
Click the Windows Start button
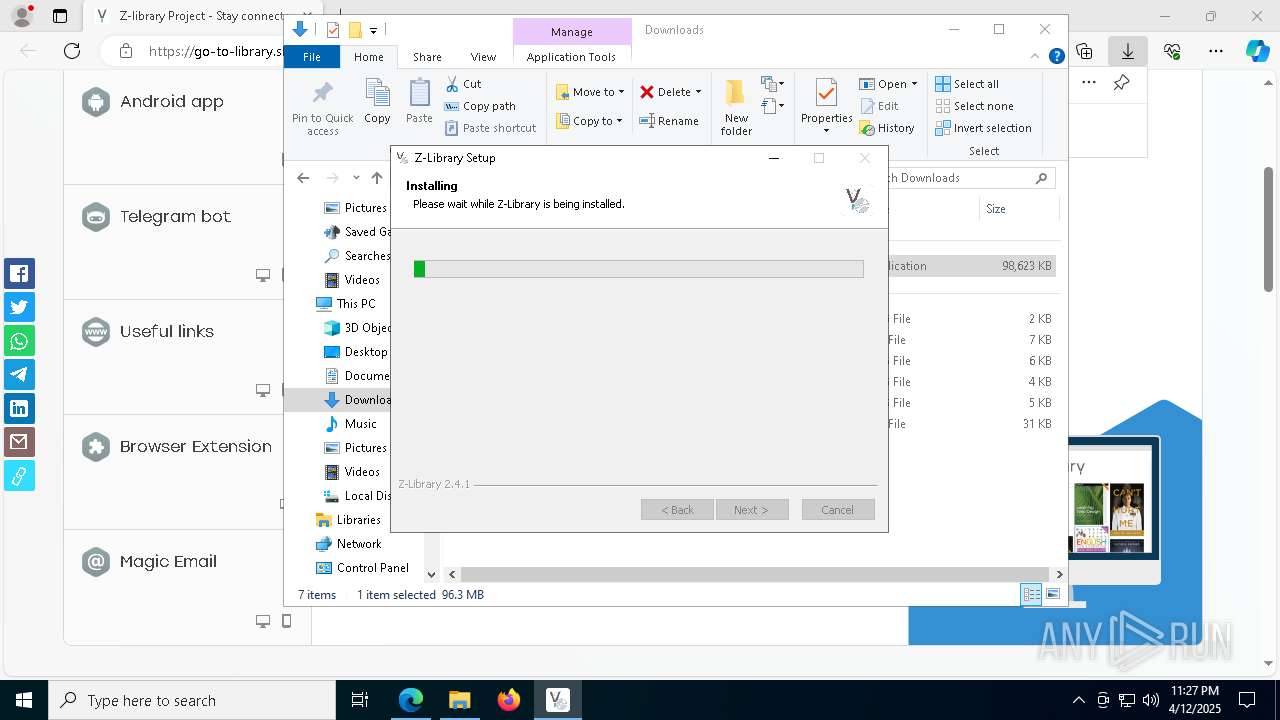[23, 700]
